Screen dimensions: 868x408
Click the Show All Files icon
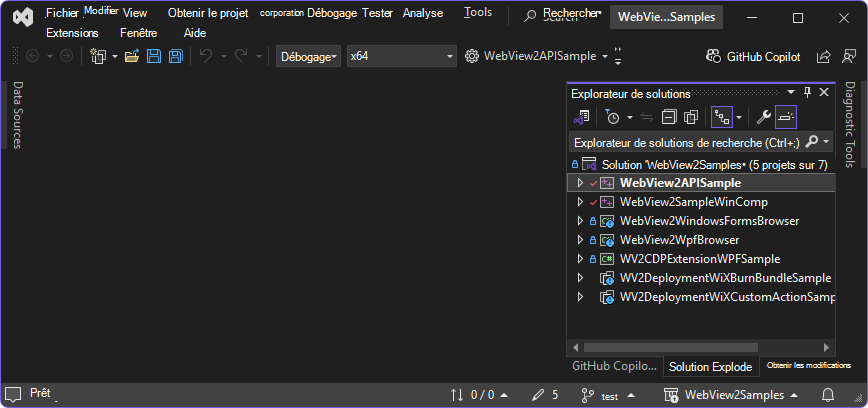click(691, 117)
